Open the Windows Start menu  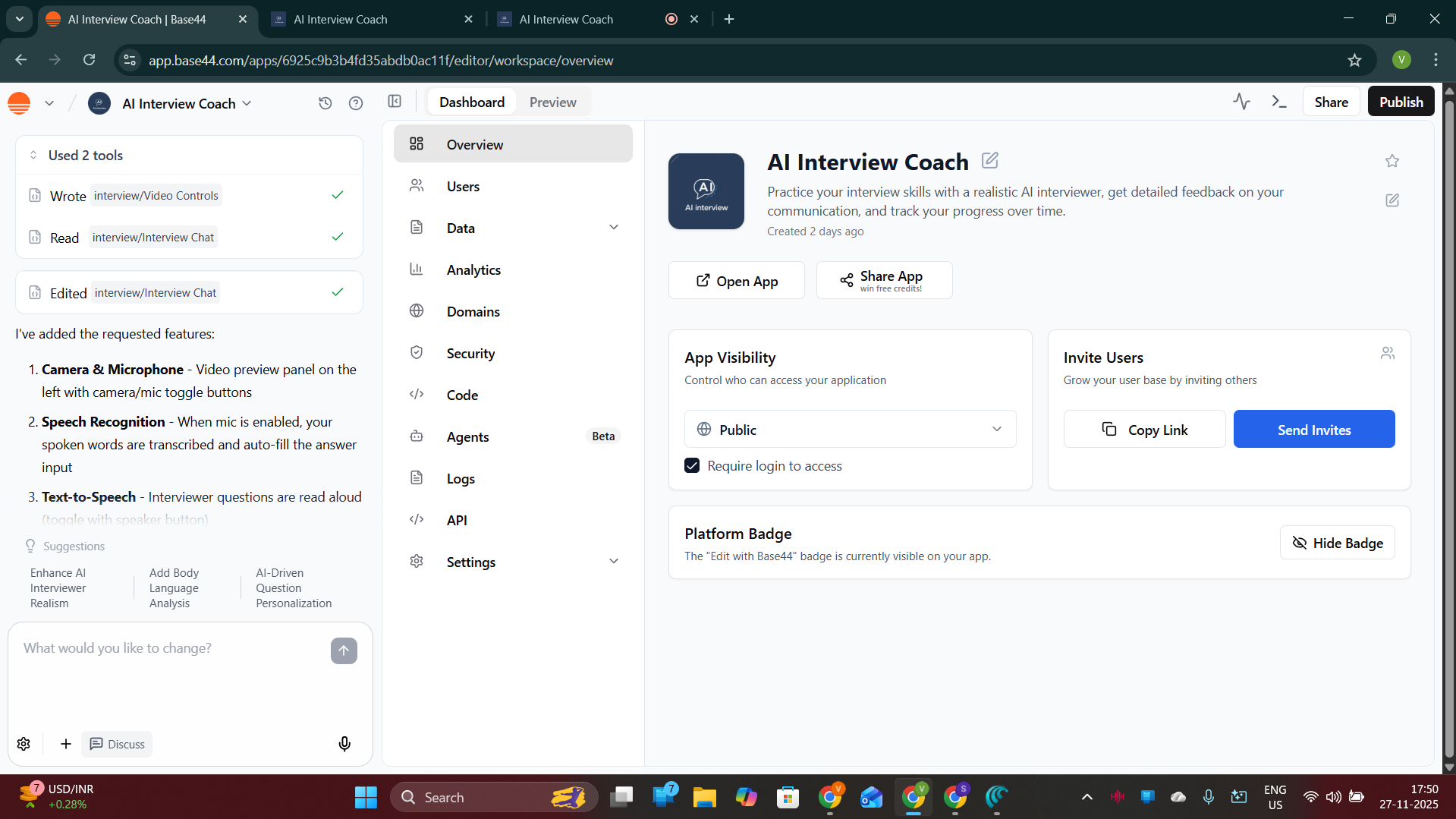click(x=366, y=797)
